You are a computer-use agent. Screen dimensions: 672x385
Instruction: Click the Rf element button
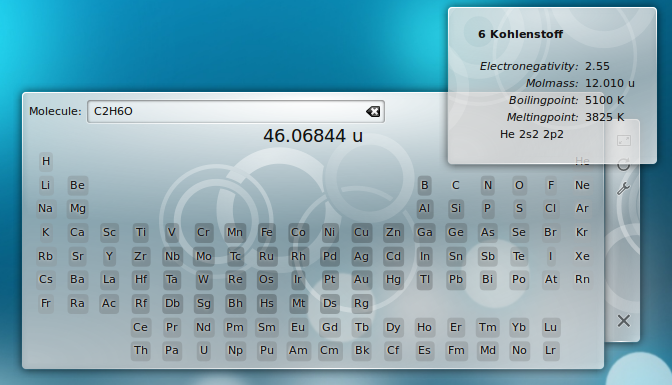coord(141,304)
